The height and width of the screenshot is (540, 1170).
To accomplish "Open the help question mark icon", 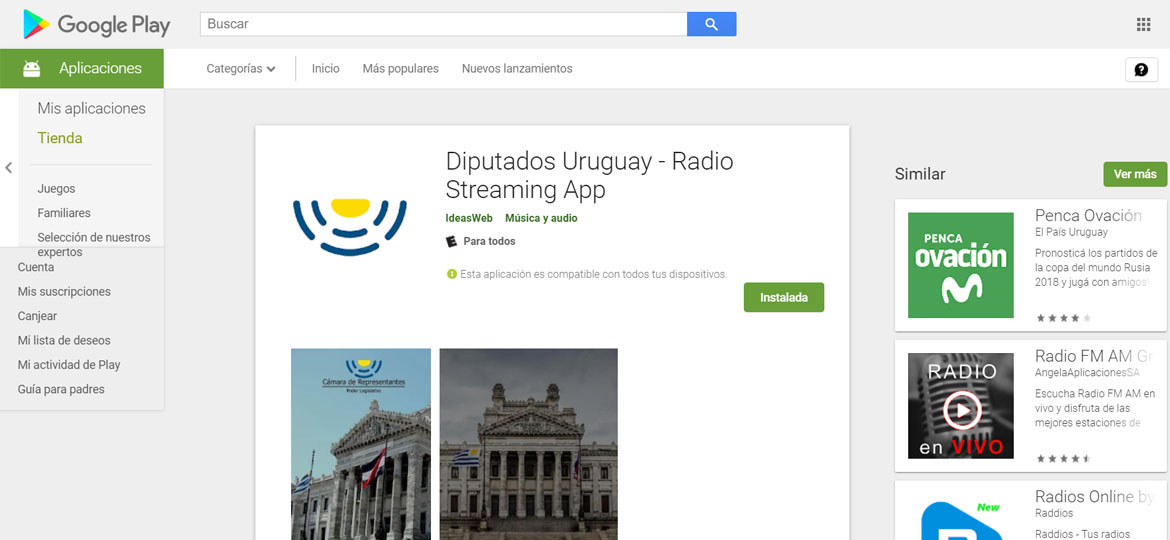I will [1141, 69].
